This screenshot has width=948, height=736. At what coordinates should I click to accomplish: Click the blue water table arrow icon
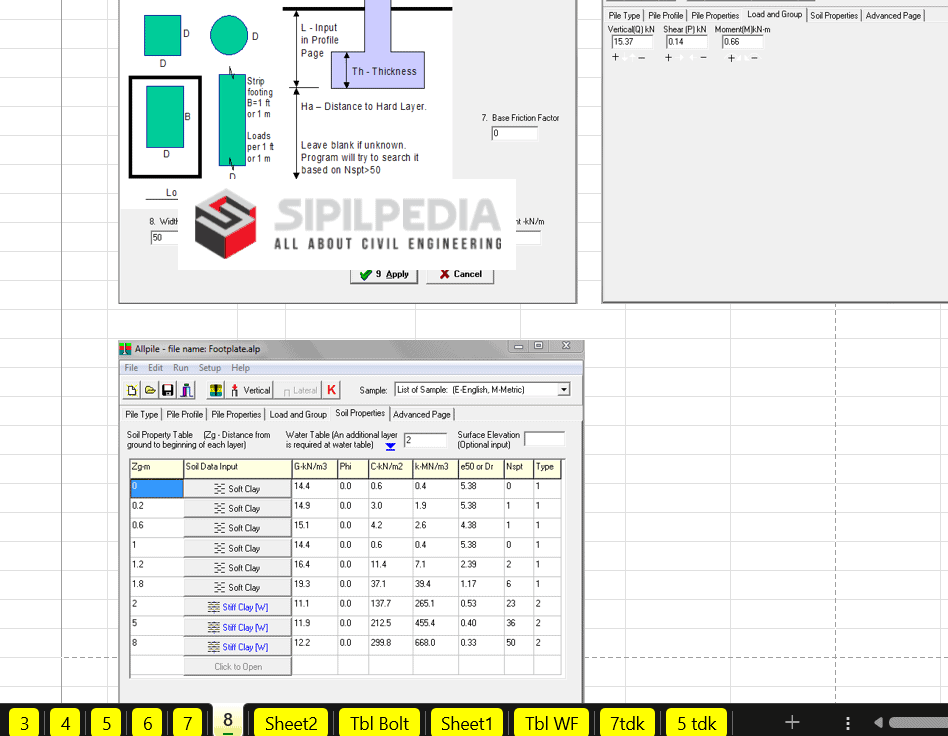click(x=391, y=447)
